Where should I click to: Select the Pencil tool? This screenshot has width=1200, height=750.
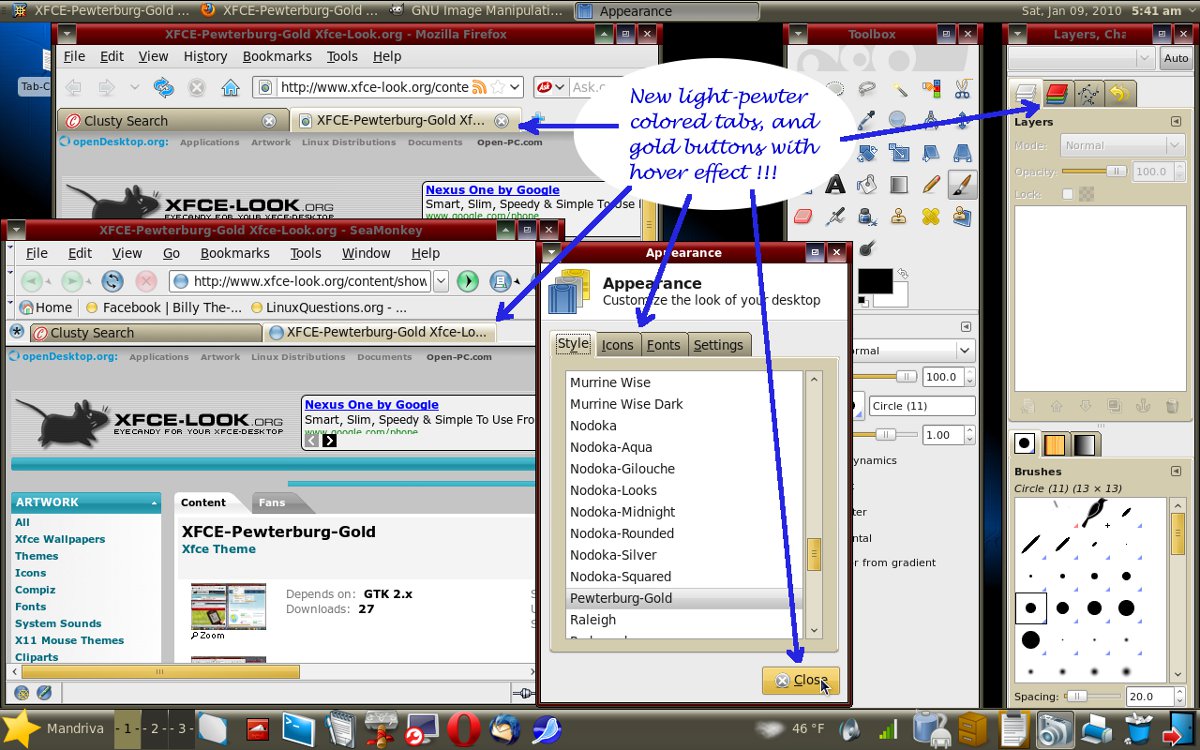pos(931,185)
